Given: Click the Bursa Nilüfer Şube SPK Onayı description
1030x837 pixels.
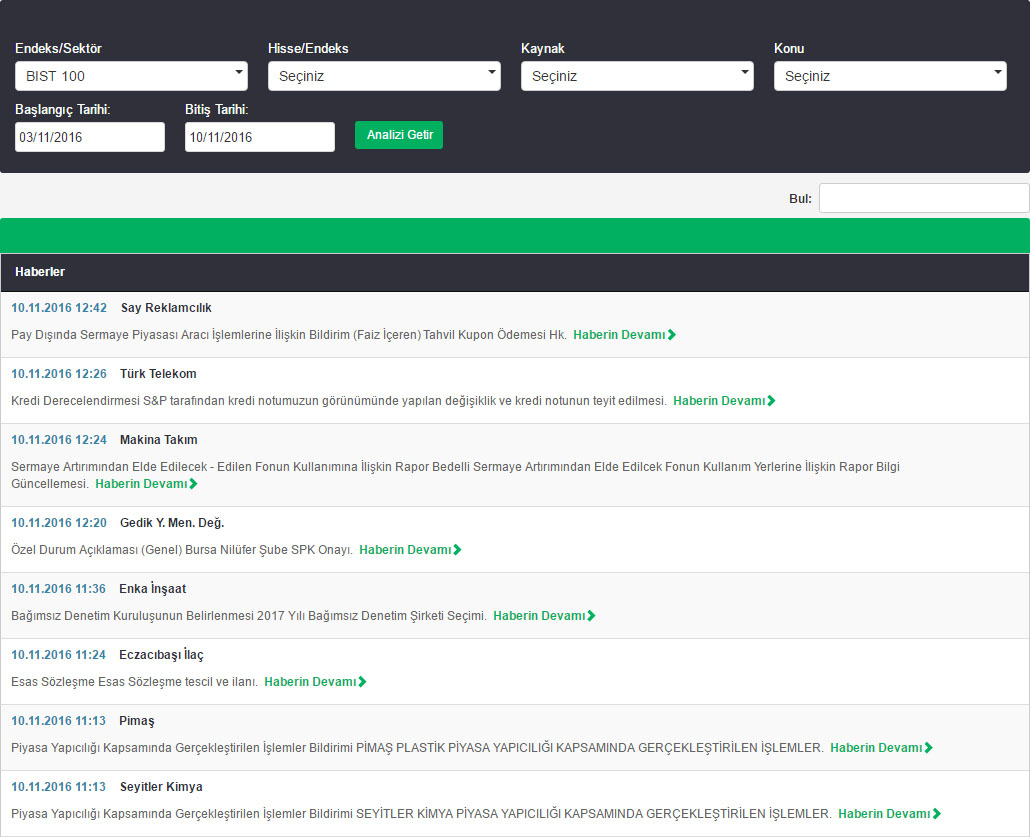Looking at the screenshot, I should click(x=182, y=549).
